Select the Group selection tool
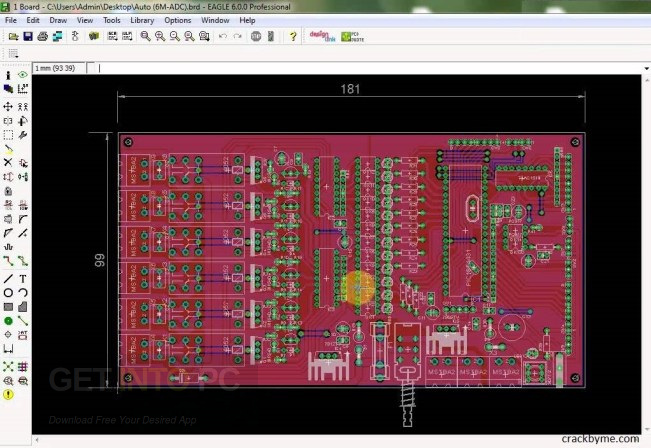Image resolution: width=651 pixels, height=448 pixels. click(x=8, y=135)
